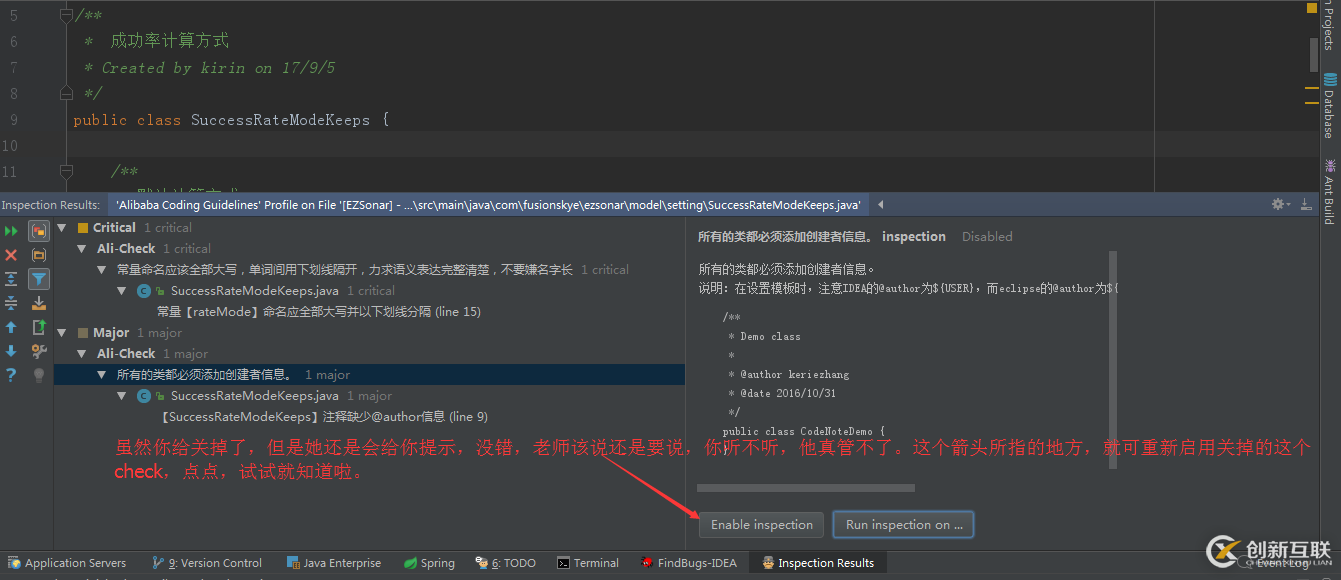
Task: Select the Inspection Results bottom tab
Action: [817, 563]
